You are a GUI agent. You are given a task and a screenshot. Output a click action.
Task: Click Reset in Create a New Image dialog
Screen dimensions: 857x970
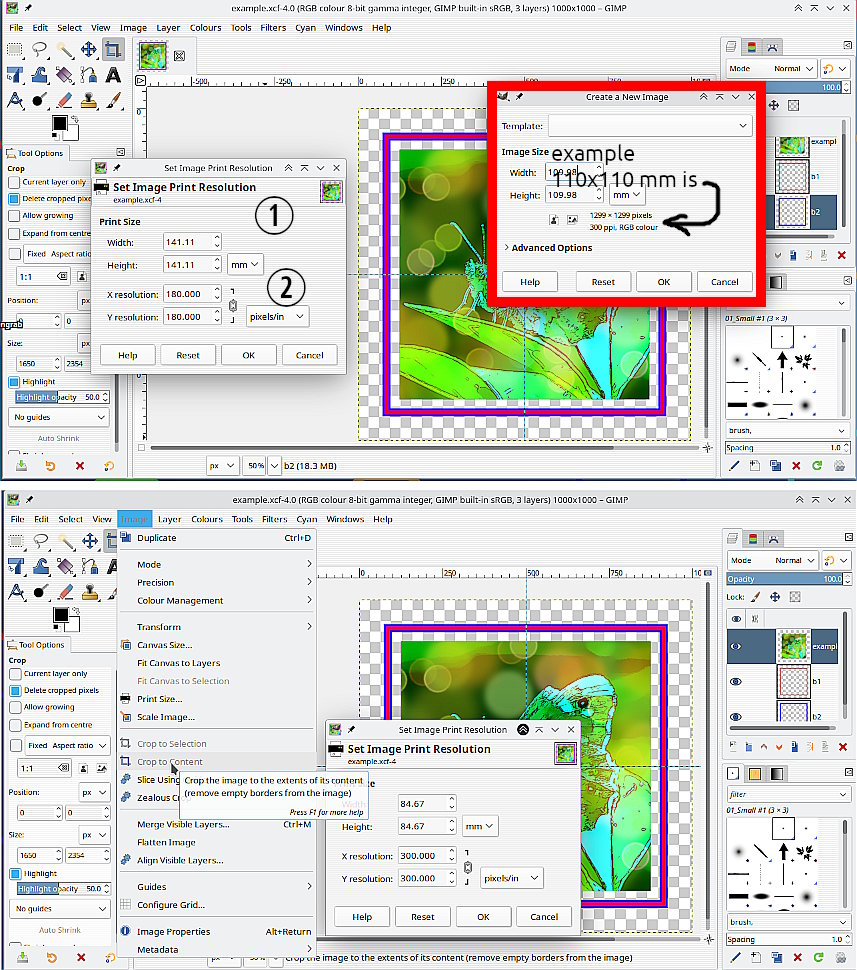(603, 282)
